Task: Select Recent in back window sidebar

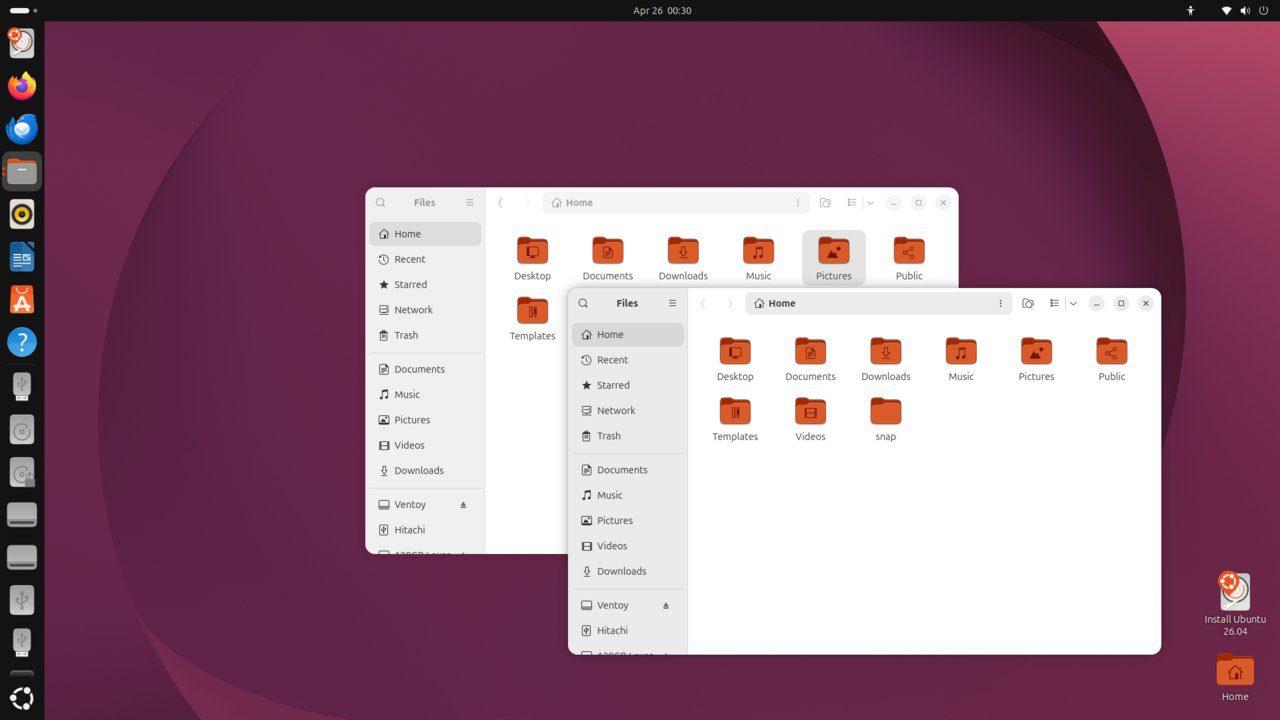Action: click(425, 259)
